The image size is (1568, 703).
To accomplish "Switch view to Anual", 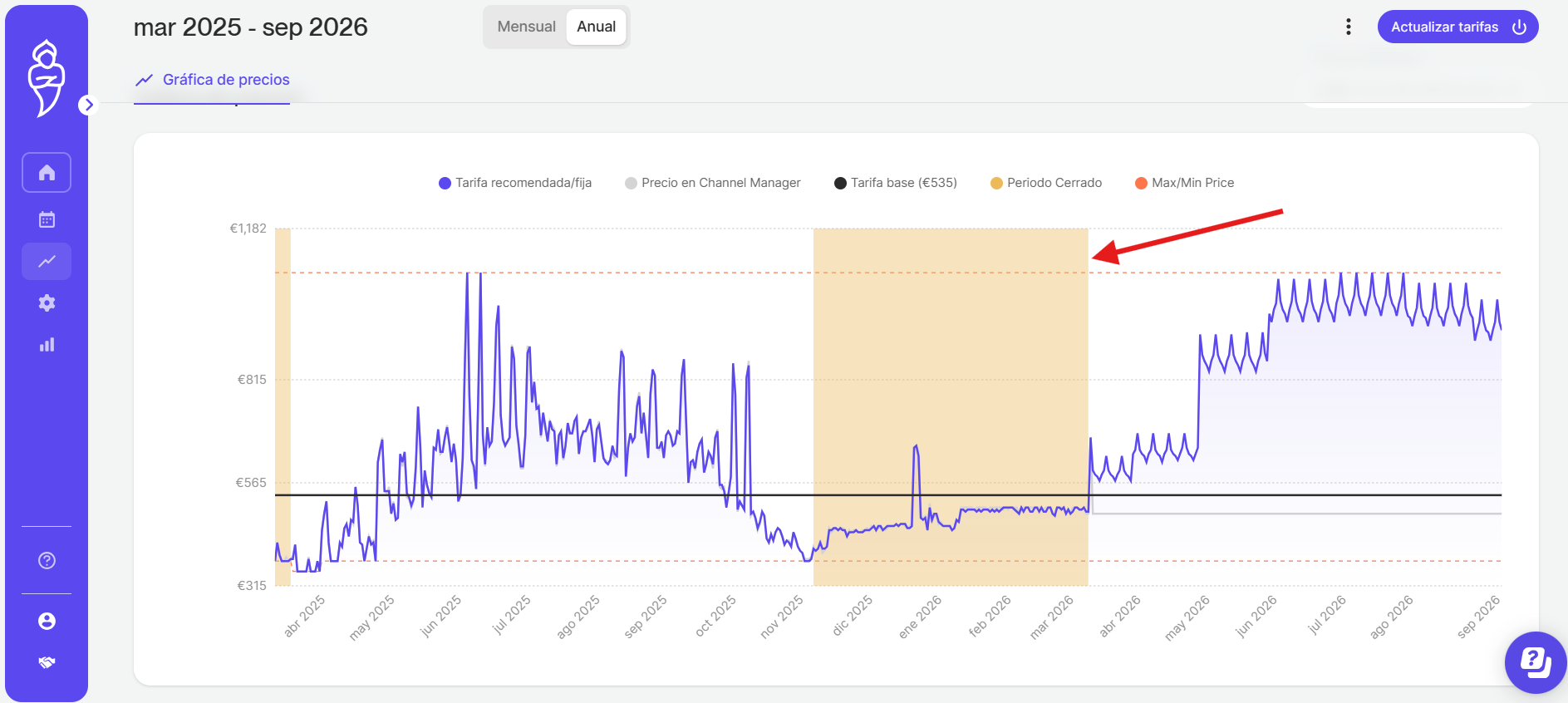I will (x=597, y=27).
